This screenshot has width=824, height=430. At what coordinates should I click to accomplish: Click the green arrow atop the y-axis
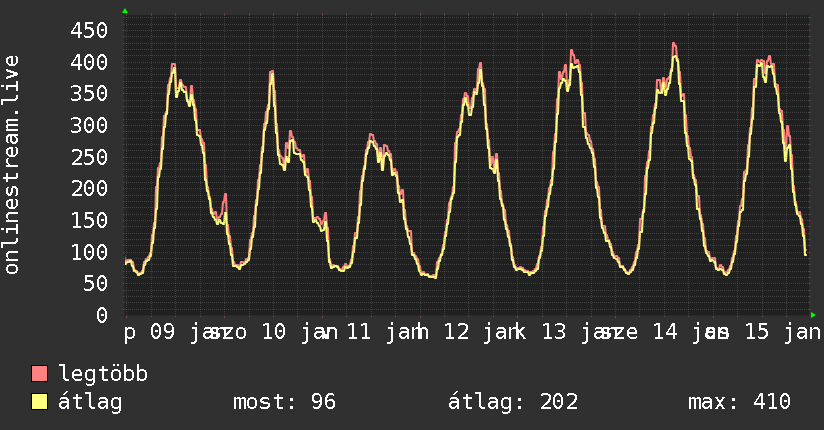pos(125,11)
